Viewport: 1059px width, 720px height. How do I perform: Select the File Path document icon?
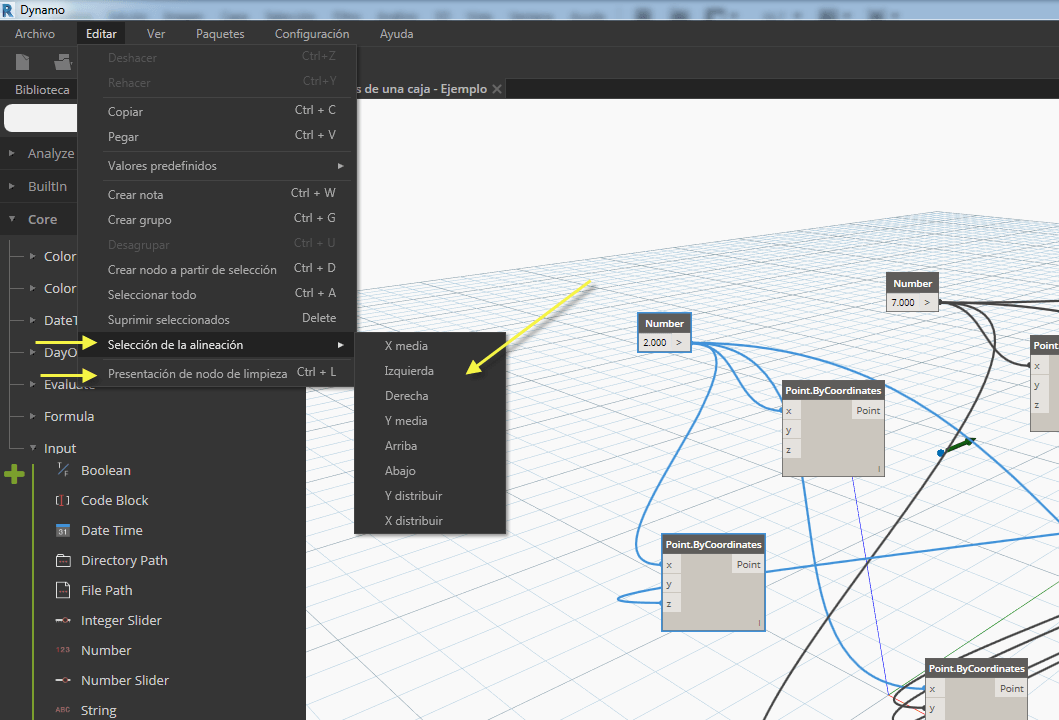pyautogui.click(x=63, y=590)
